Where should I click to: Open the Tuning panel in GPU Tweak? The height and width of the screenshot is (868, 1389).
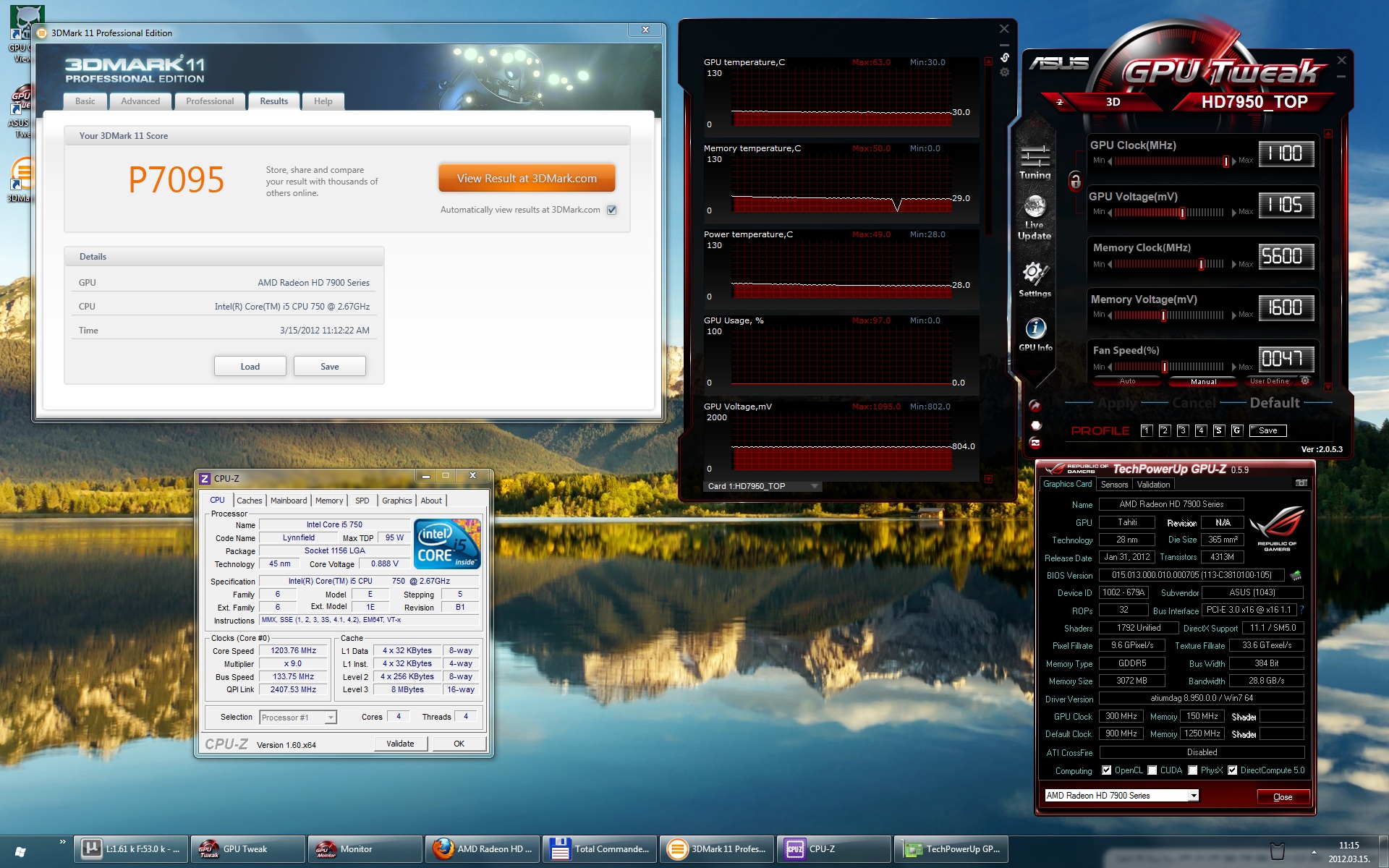1035,161
